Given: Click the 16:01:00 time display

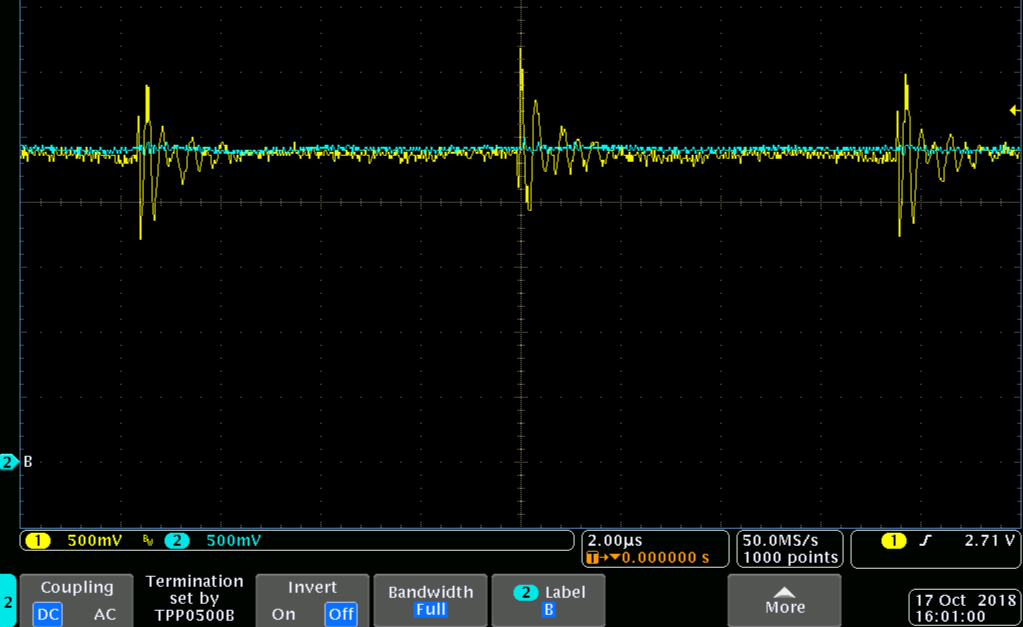Looking at the screenshot, I should [950, 617].
